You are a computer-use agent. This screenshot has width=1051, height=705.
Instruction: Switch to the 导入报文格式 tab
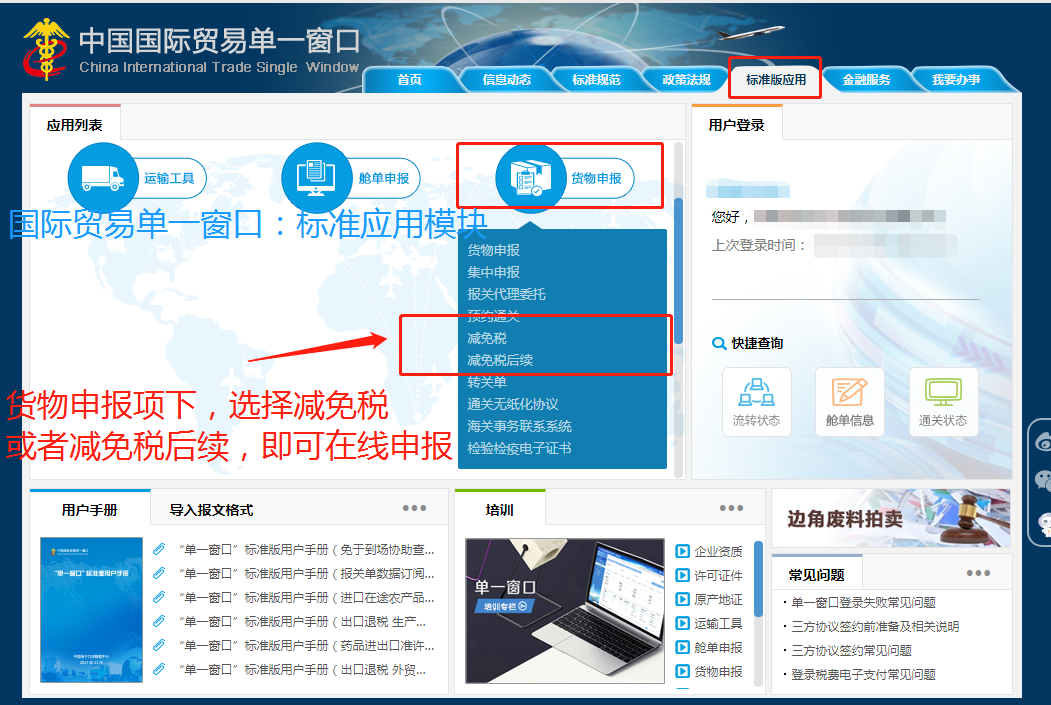211,510
